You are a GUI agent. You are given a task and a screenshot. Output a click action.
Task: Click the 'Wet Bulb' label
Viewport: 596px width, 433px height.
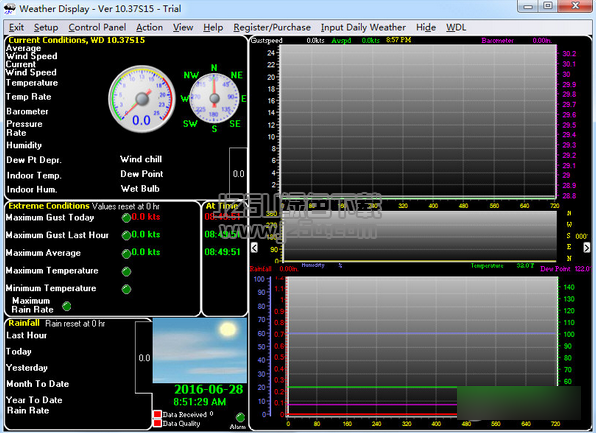click(140, 189)
